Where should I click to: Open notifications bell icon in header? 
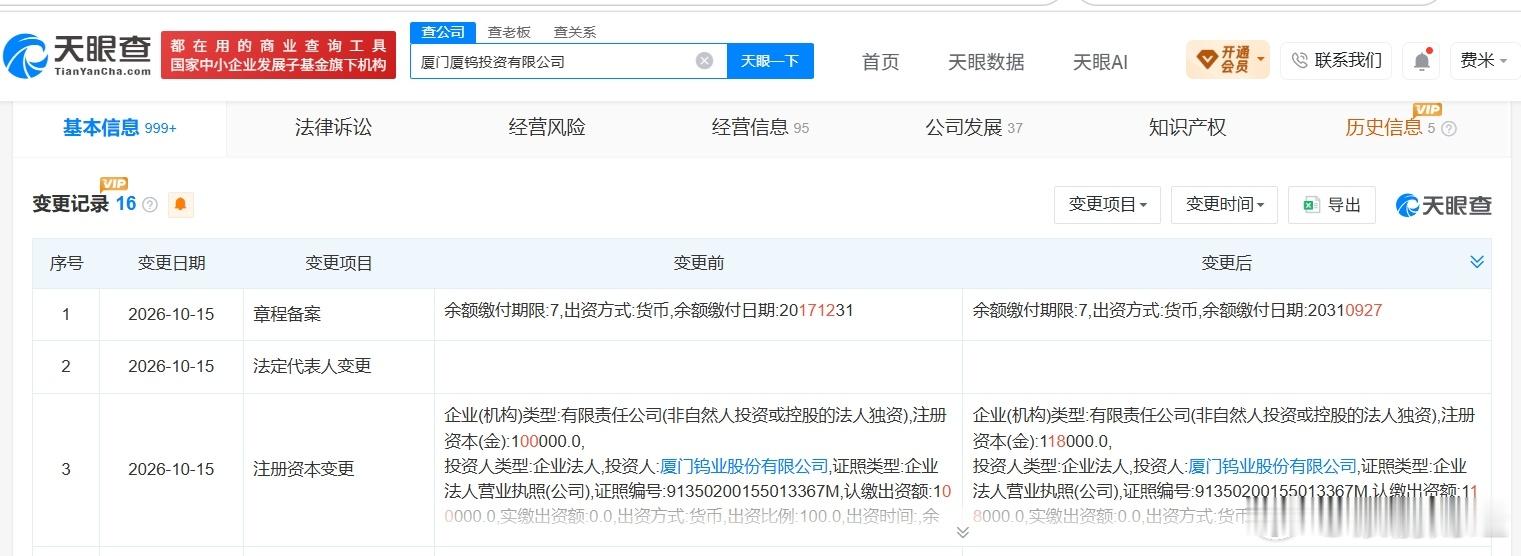1421,61
